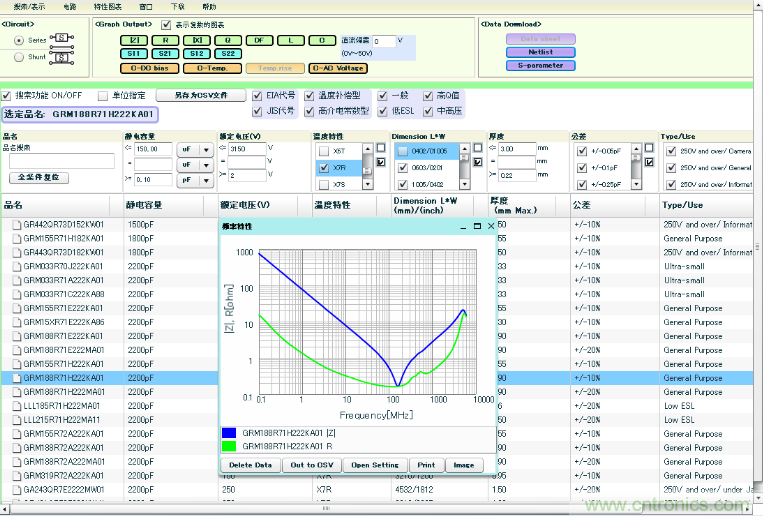This screenshot has width=769, height=520.
Task: Click the Q factor graph button
Action: click(228, 40)
